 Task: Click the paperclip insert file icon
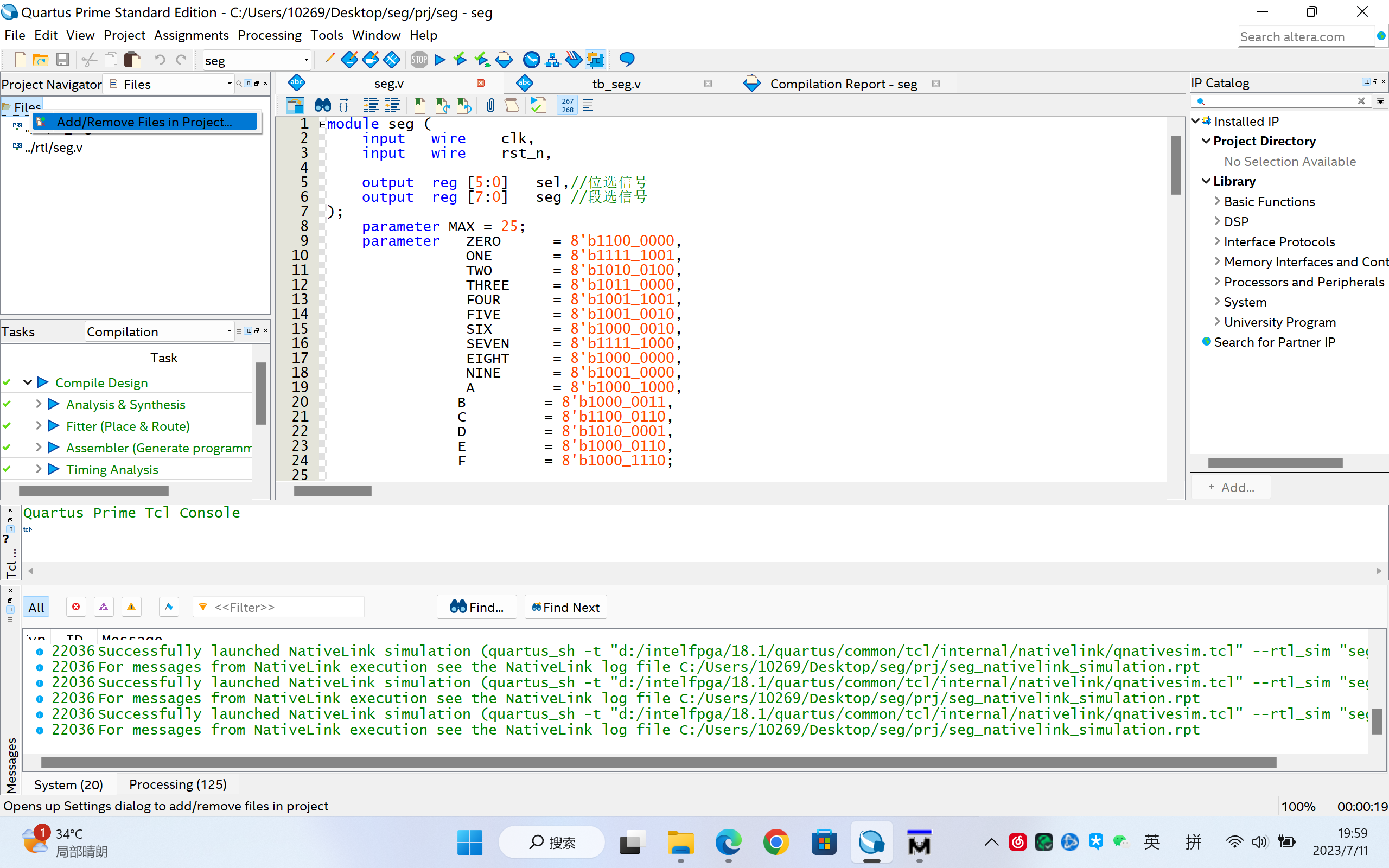coord(490,105)
